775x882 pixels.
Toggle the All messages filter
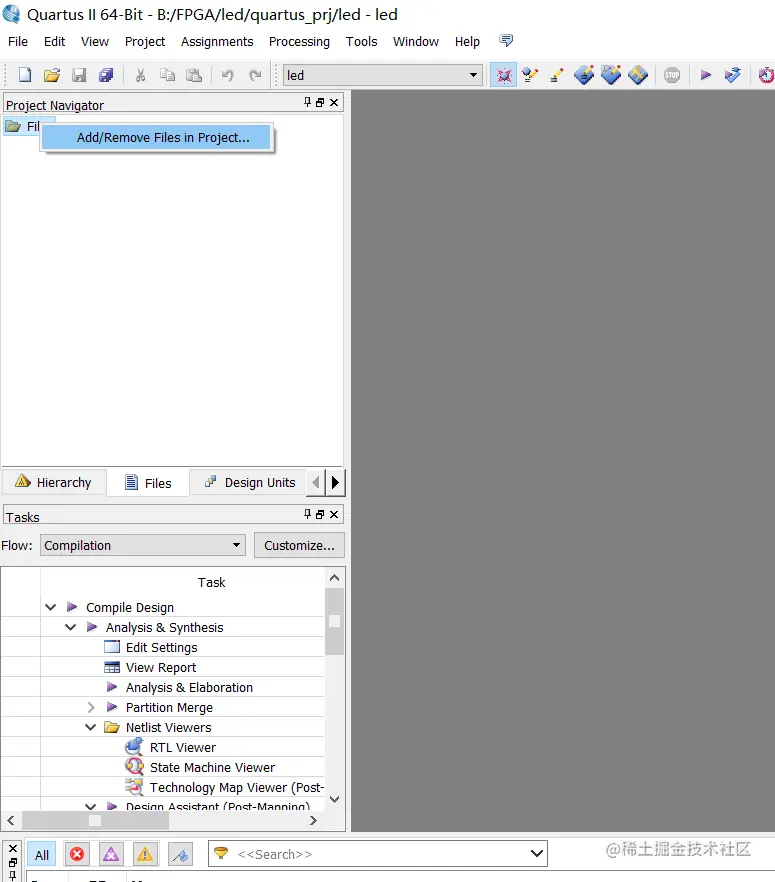click(42, 855)
